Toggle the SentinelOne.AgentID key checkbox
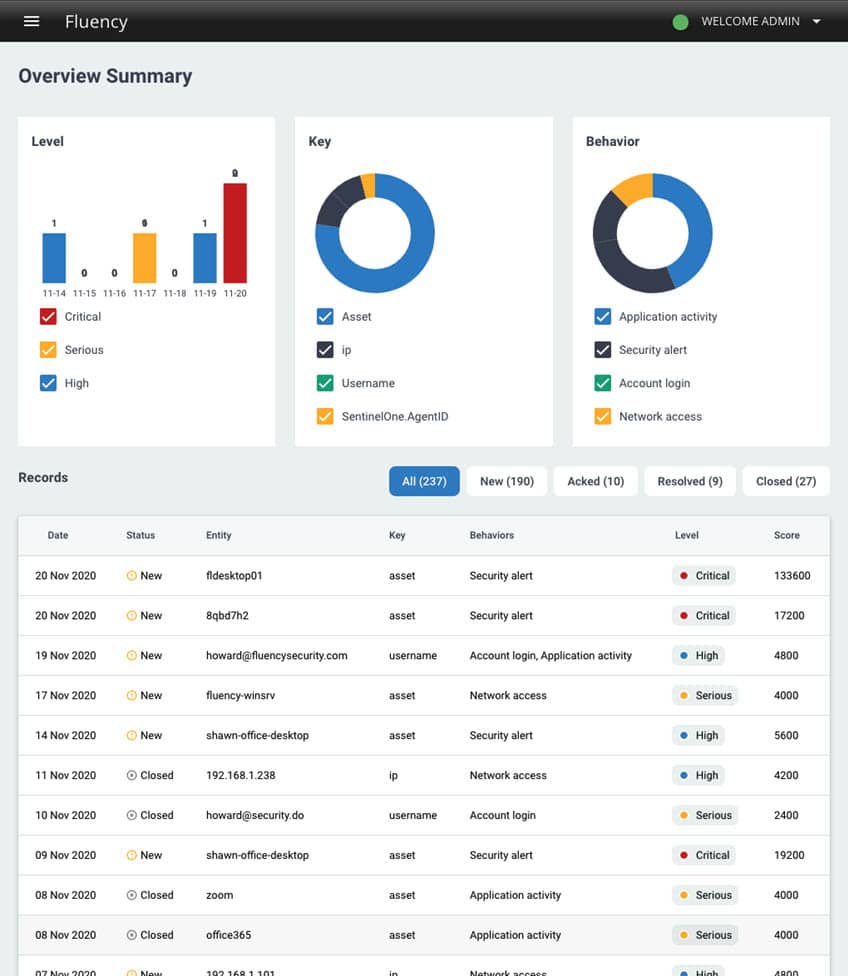 point(325,417)
